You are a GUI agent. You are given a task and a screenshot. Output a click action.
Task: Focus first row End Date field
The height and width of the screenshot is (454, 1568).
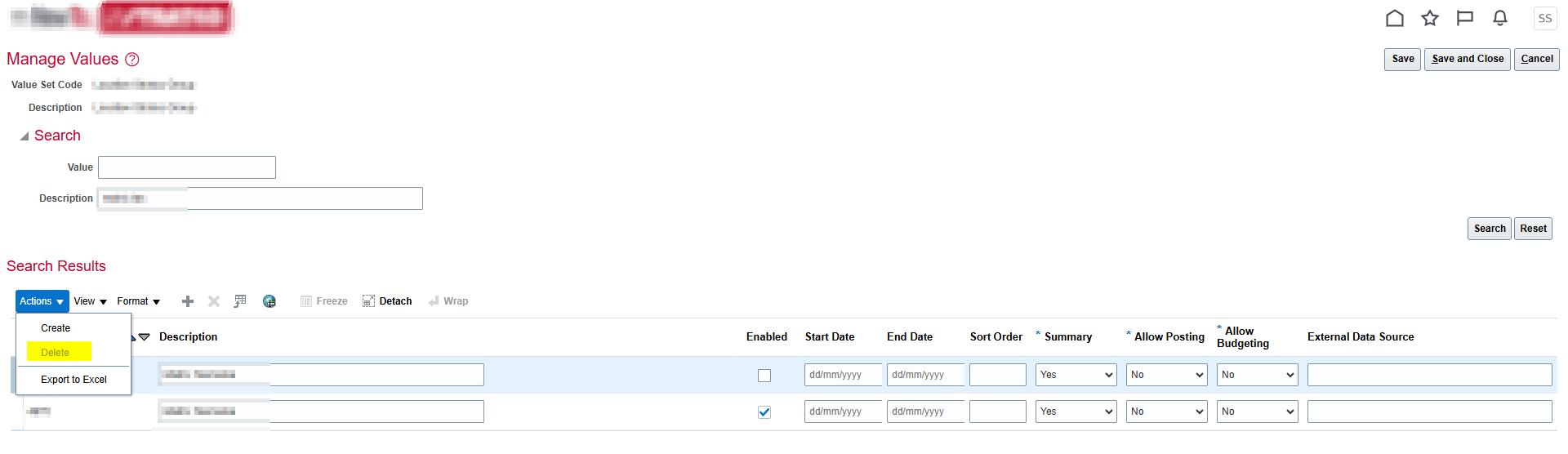925,375
